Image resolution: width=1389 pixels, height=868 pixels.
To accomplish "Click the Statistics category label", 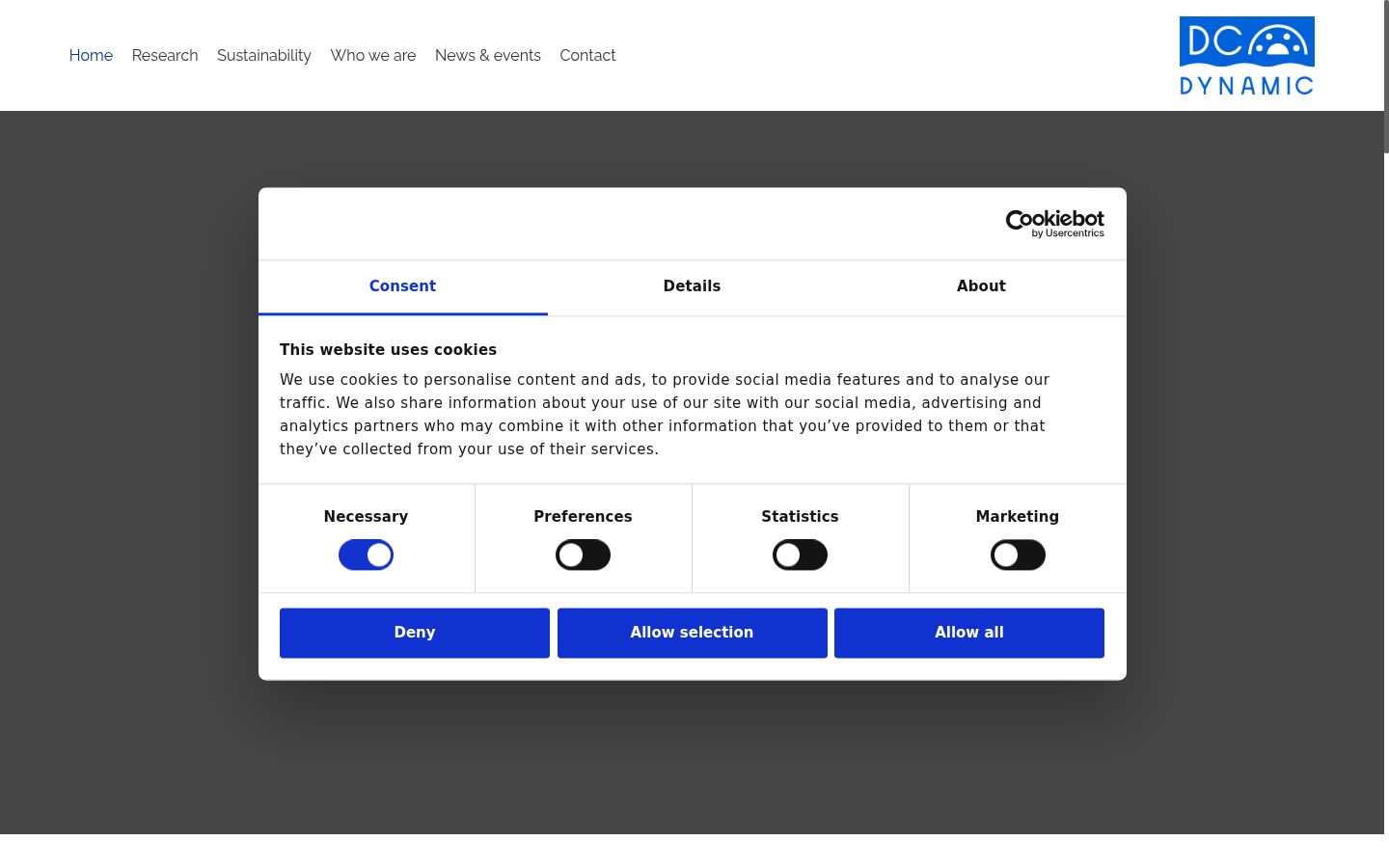I will pos(800,517).
